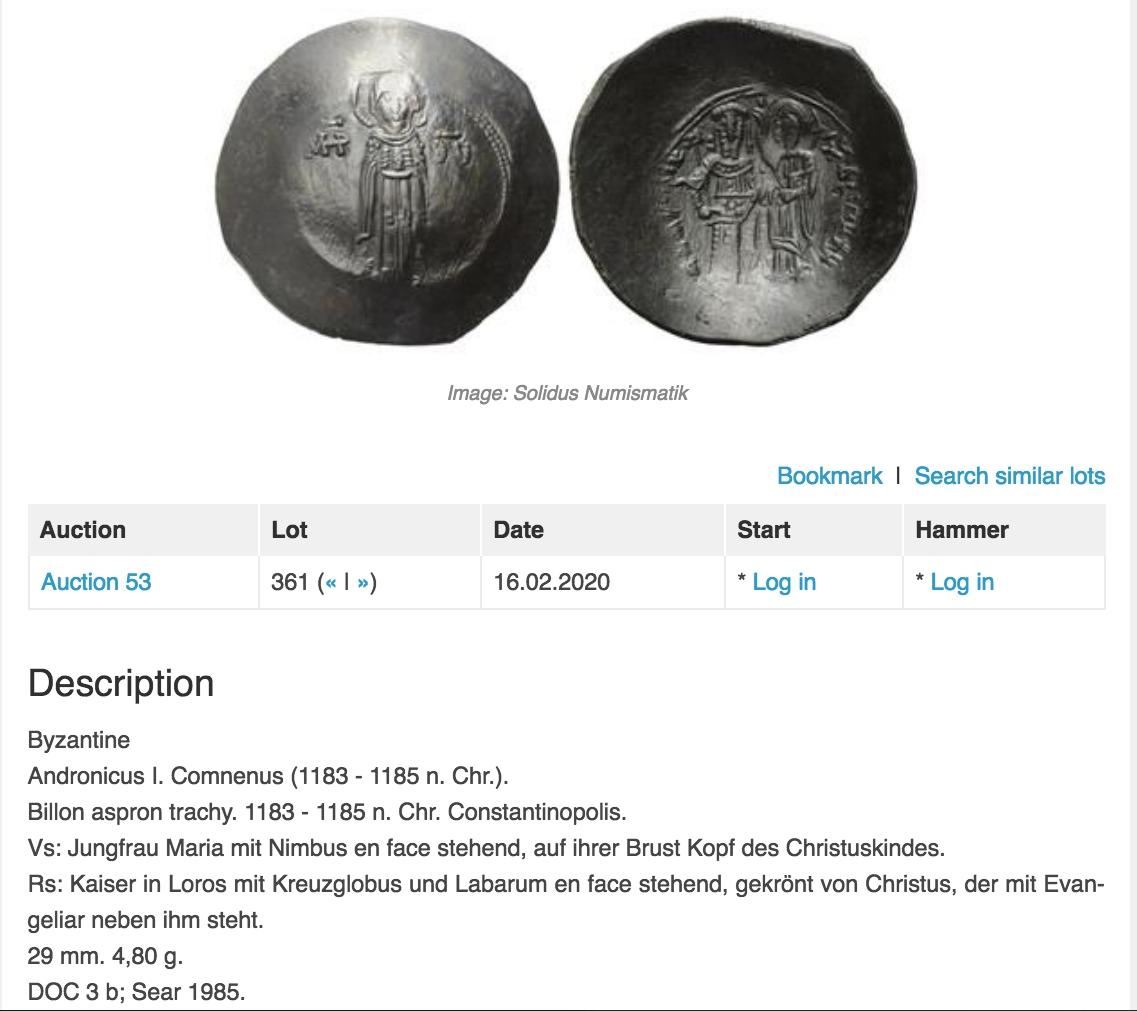This screenshot has width=1137, height=1011.
Task: Click the Andronicus I. Comnenus text line
Action: tap(268, 776)
